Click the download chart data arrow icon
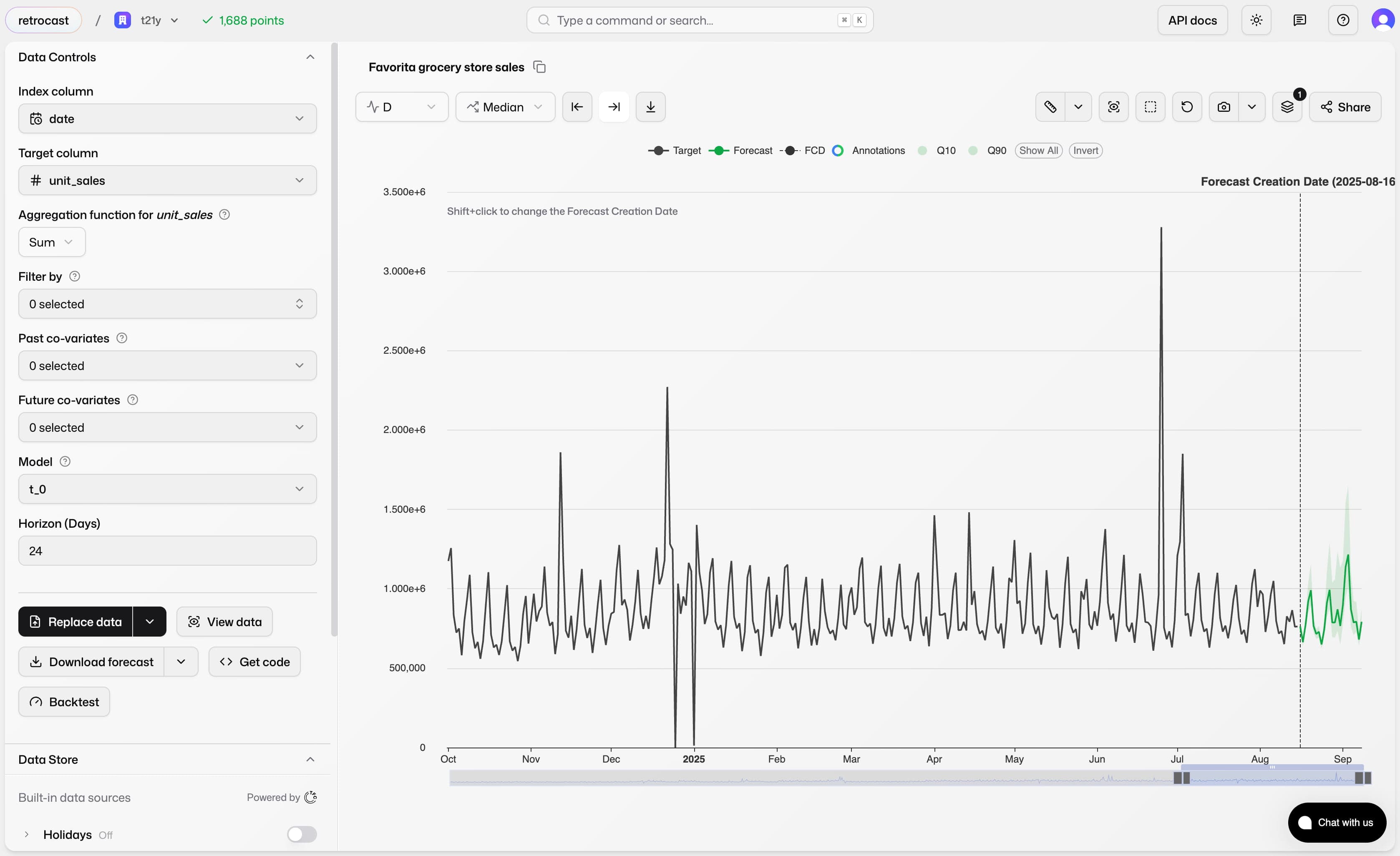Viewport: 1400px width, 856px height. pyautogui.click(x=651, y=107)
